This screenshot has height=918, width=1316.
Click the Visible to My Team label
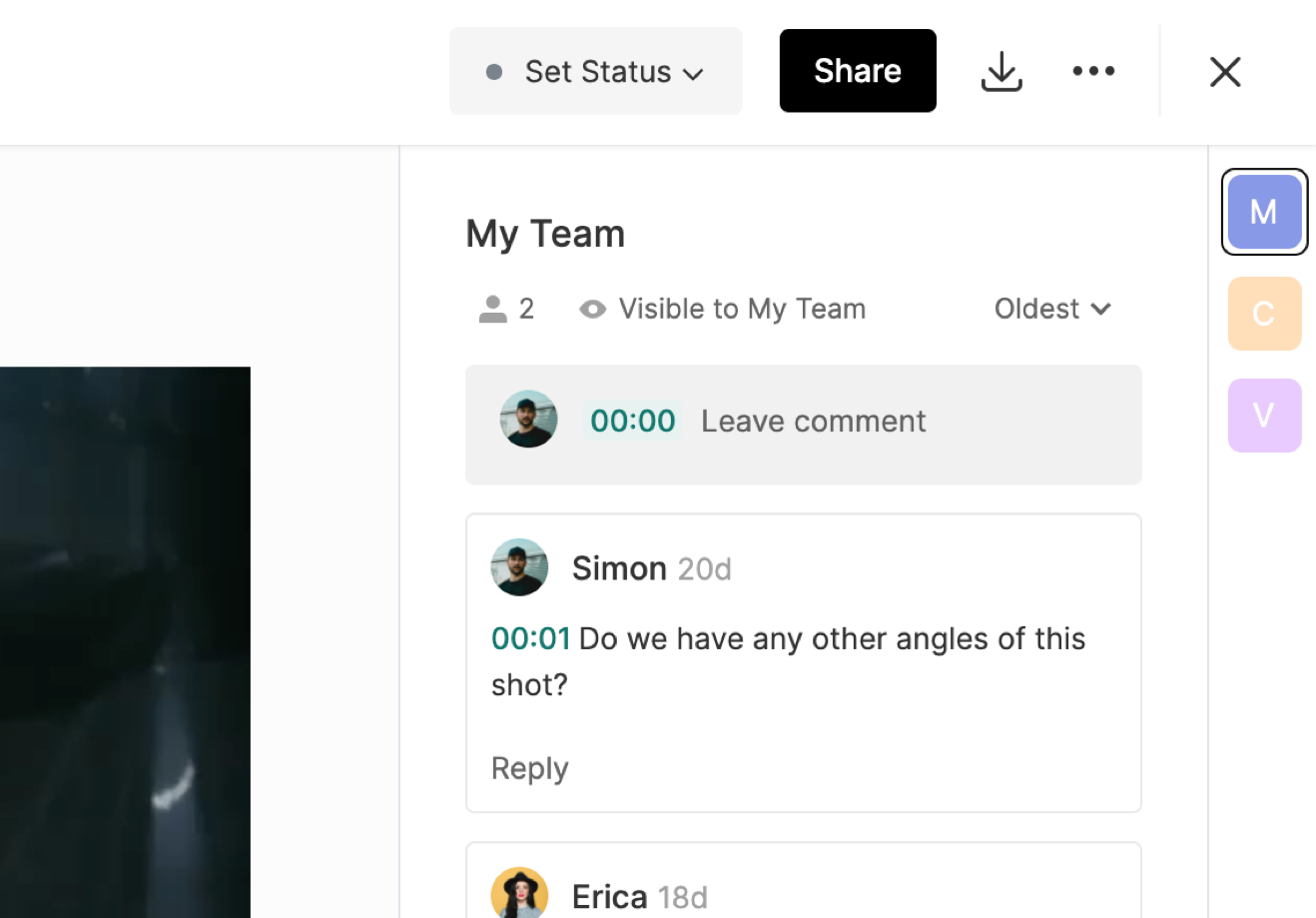[742, 309]
